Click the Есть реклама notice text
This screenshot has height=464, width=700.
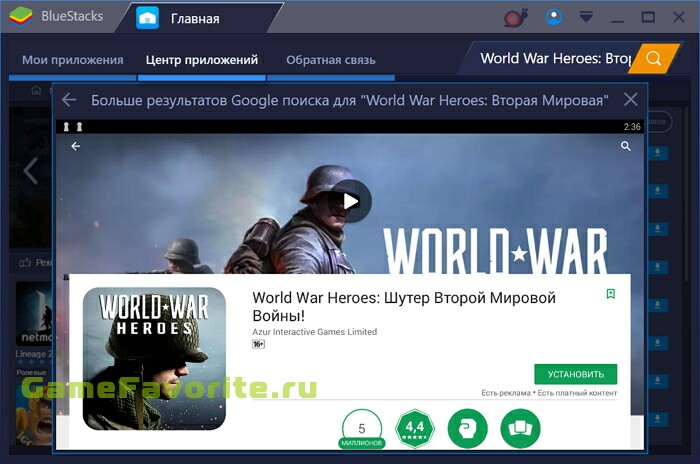point(506,393)
